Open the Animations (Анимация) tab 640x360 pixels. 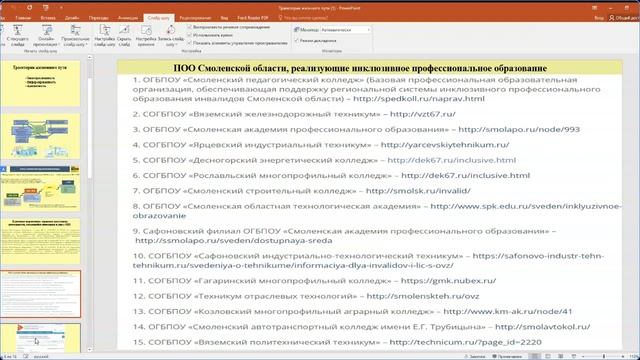coord(128,18)
